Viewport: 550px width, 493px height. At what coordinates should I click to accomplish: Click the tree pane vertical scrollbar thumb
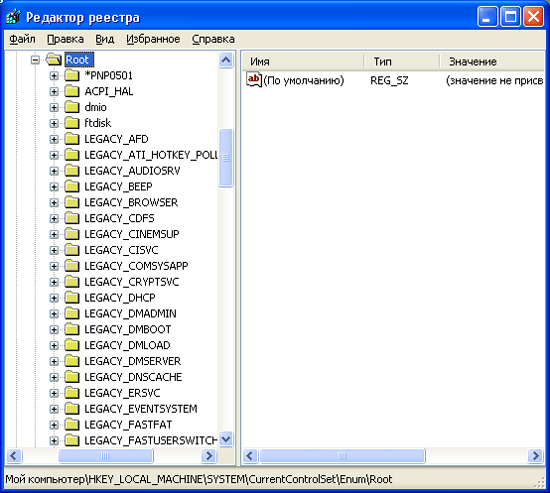226,158
